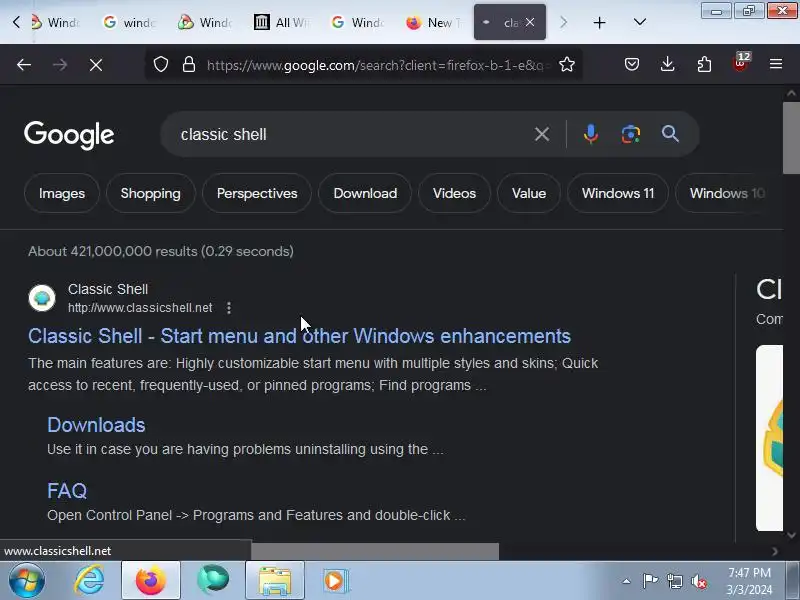Click the magnifying glass search button
This screenshot has height=600, width=800.
pyautogui.click(x=670, y=134)
